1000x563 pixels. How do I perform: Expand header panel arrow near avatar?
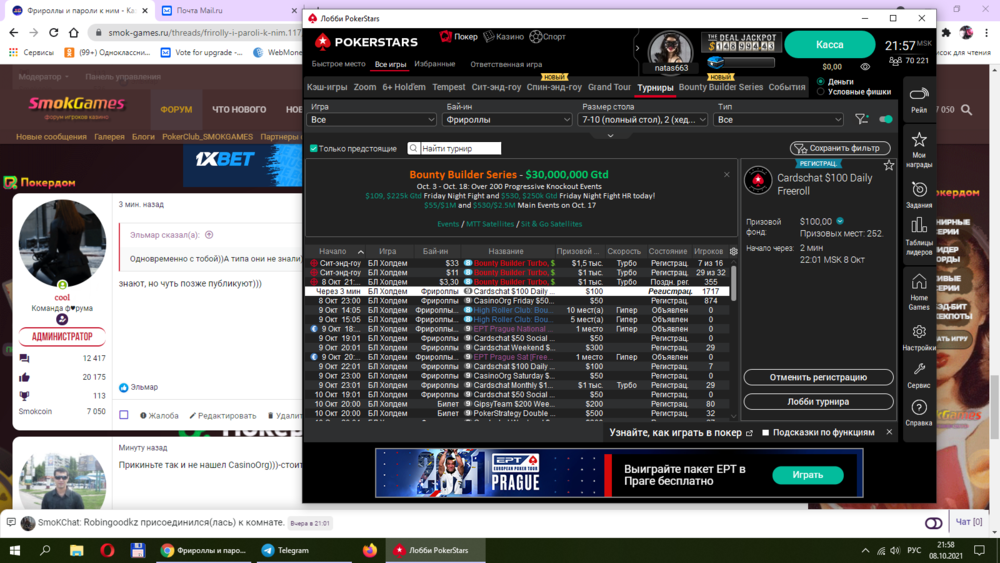click(x=636, y=48)
